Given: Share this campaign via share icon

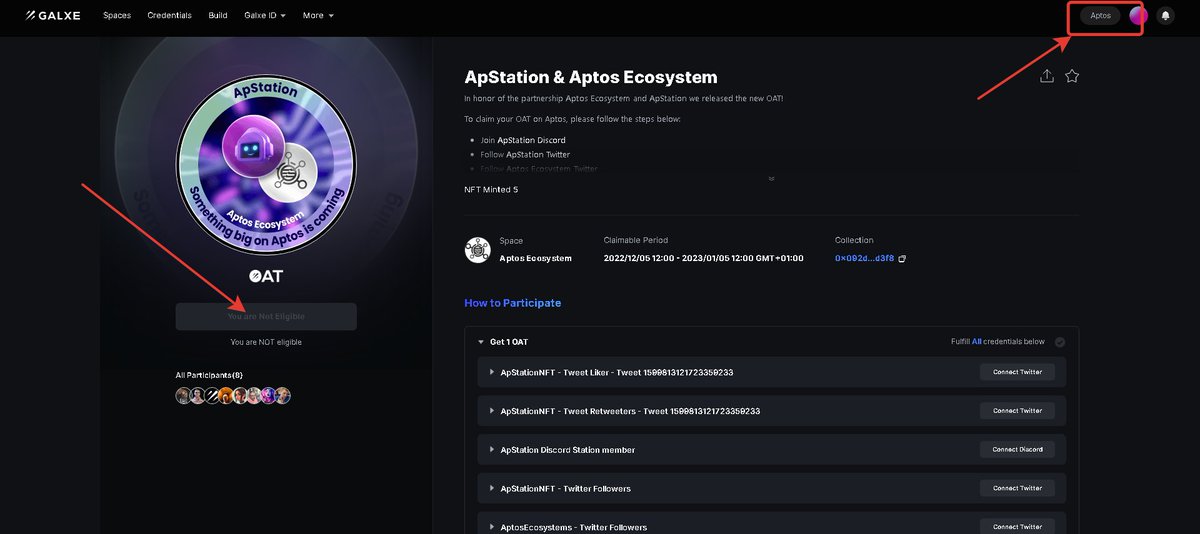Looking at the screenshot, I should 1047,76.
